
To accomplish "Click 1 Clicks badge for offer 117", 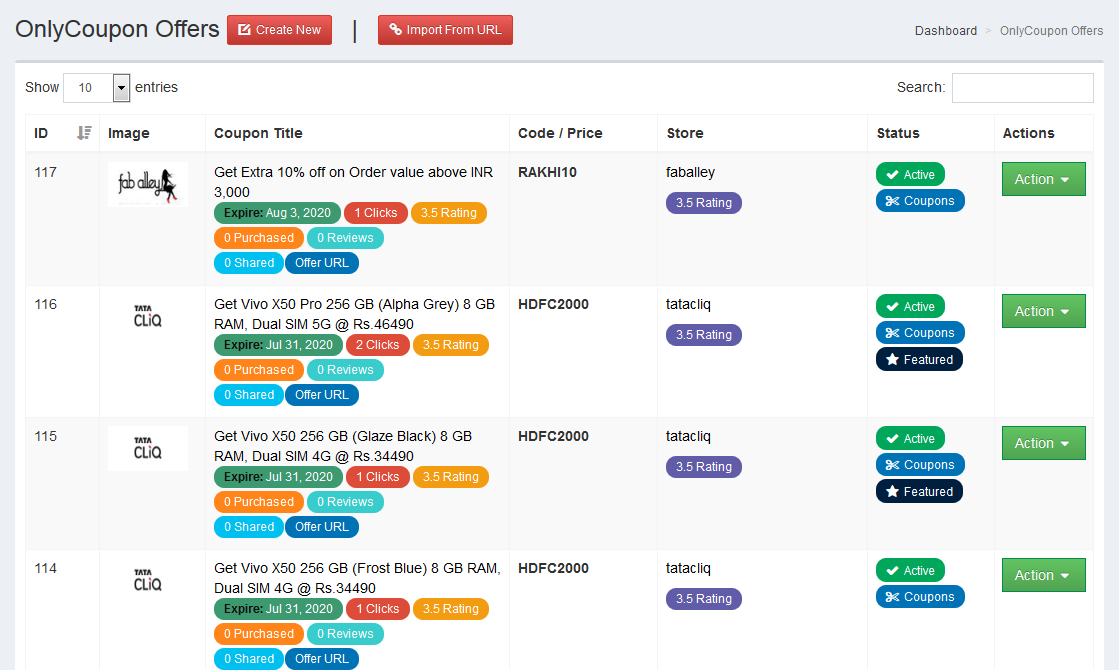I will tap(376, 213).
